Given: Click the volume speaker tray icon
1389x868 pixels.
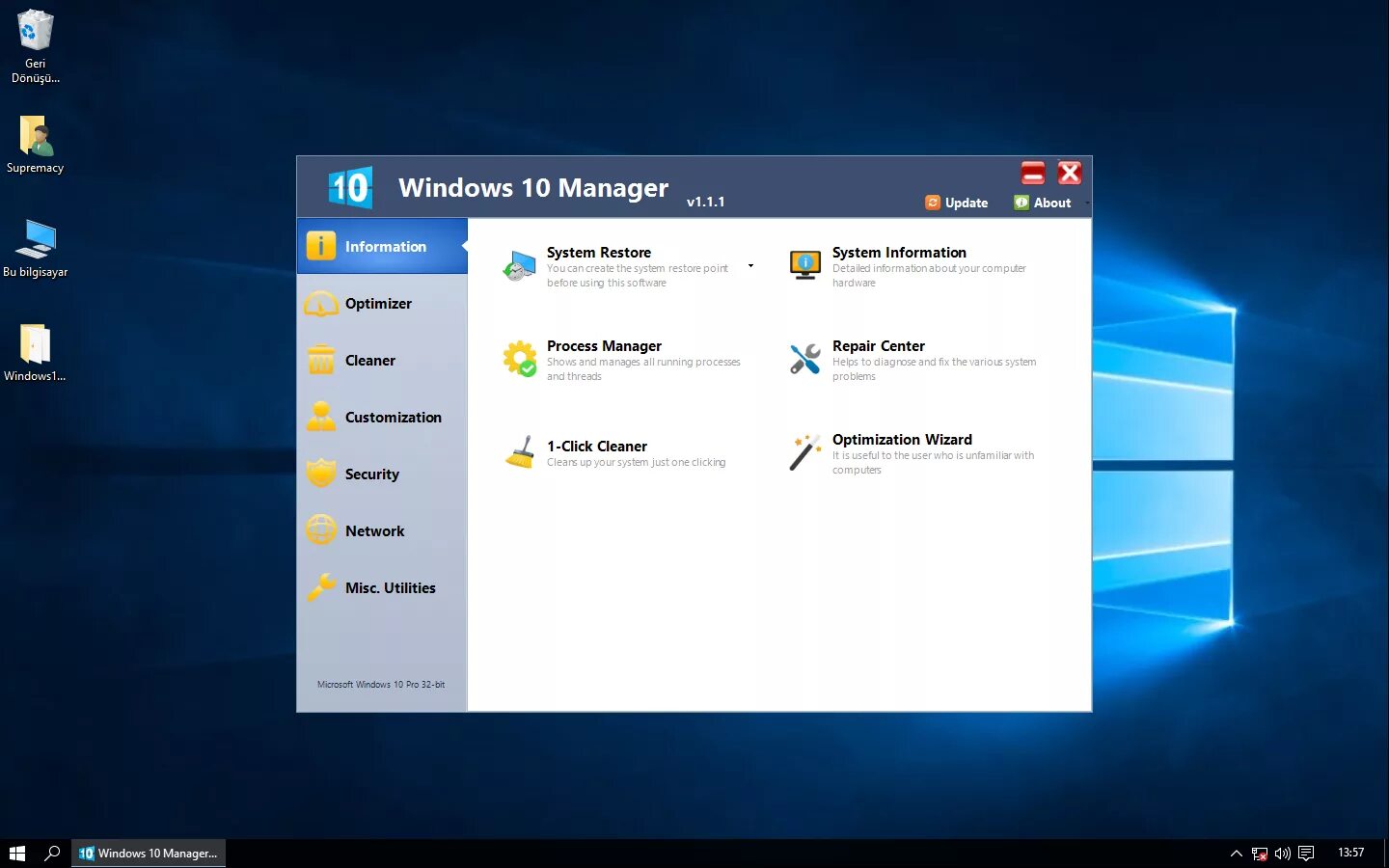Looking at the screenshot, I should 1283,854.
